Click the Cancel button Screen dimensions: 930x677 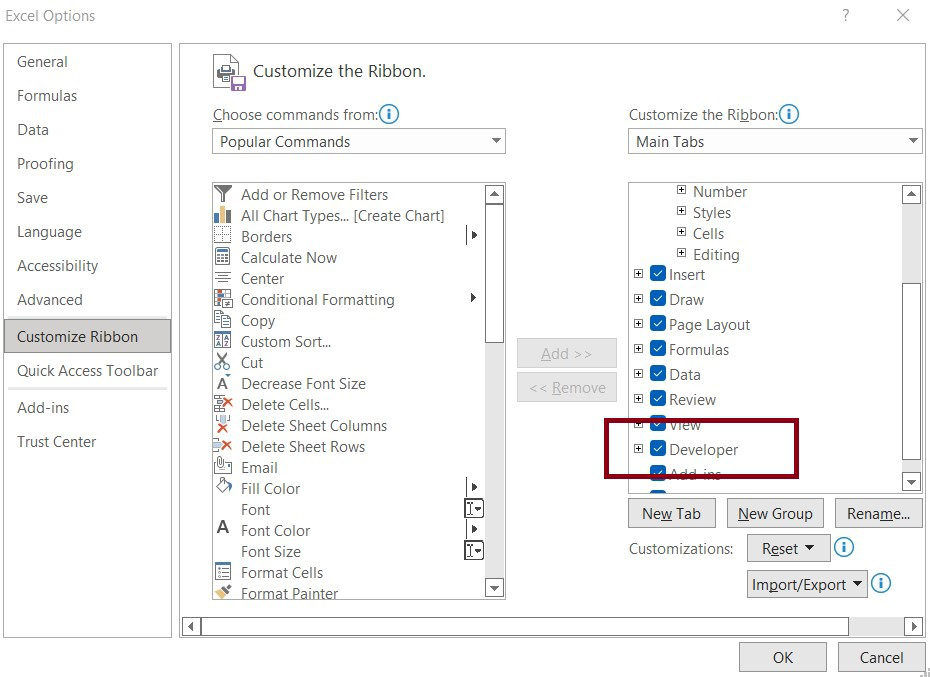point(881,657)
